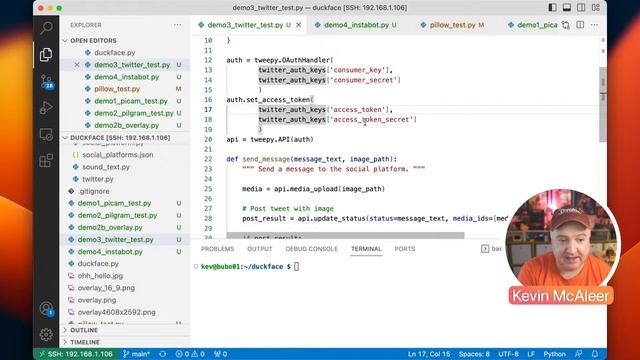Screen dimensions: 640x360
Task: Select the Terminal panel tab
Action: tap(366, 249)
